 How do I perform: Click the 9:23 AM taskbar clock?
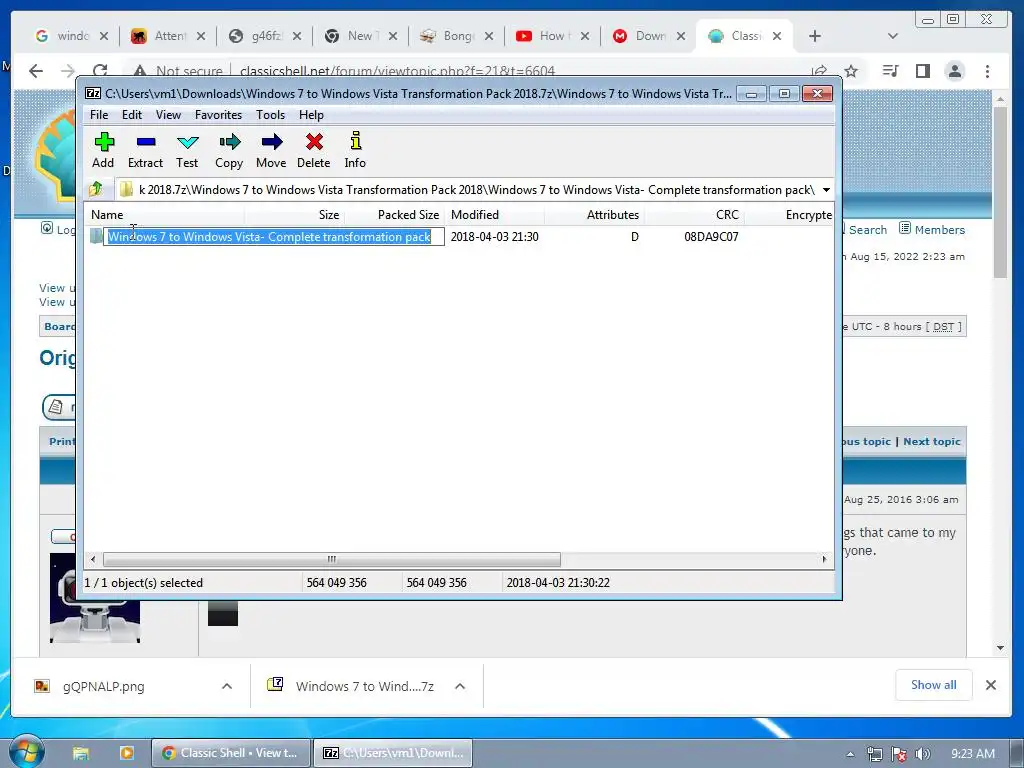pos(973,754)
